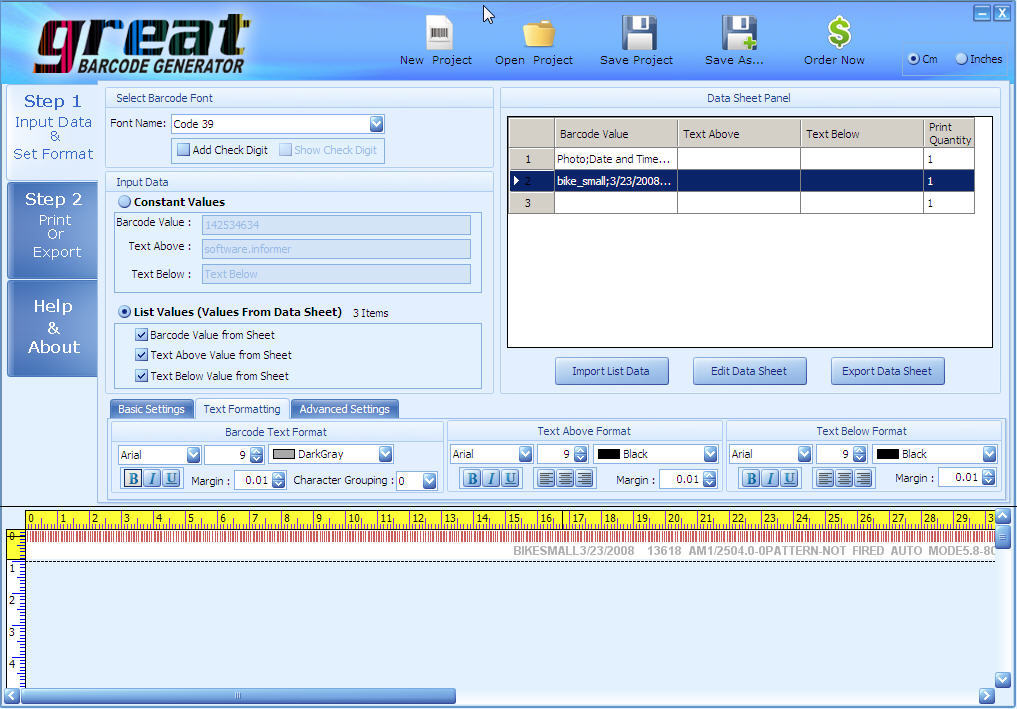Viewport: 1017px width, 709px height.
Task: Switch to Text Formatting tab
Action: click(242, 409)
